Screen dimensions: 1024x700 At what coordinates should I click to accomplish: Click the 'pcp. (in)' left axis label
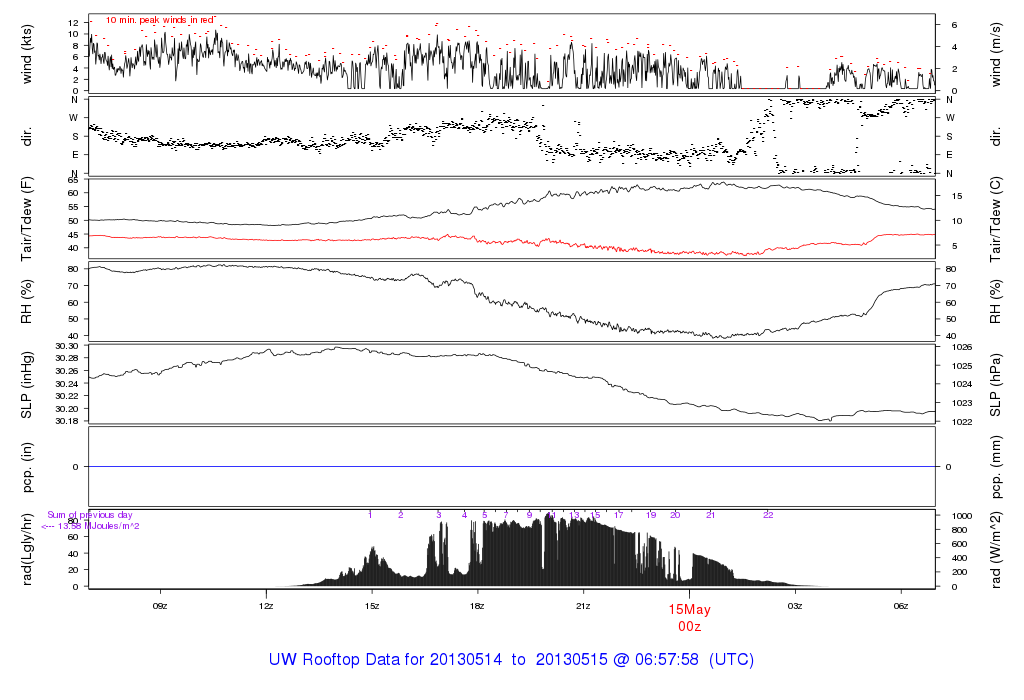pos(27,466)
